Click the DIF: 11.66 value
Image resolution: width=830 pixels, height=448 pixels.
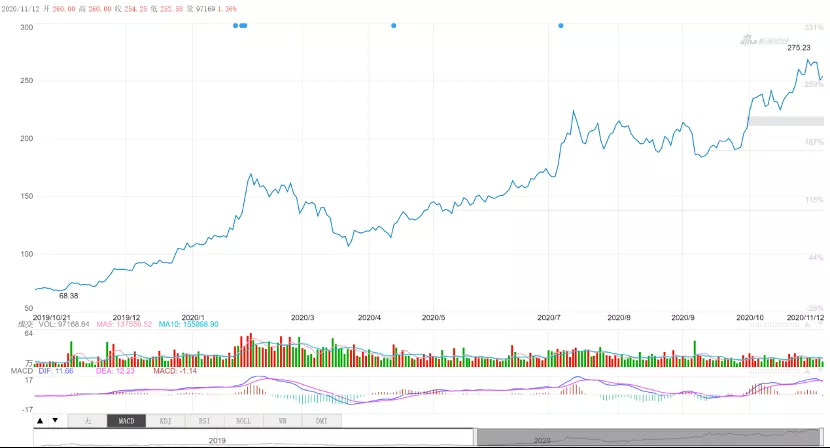56,371
